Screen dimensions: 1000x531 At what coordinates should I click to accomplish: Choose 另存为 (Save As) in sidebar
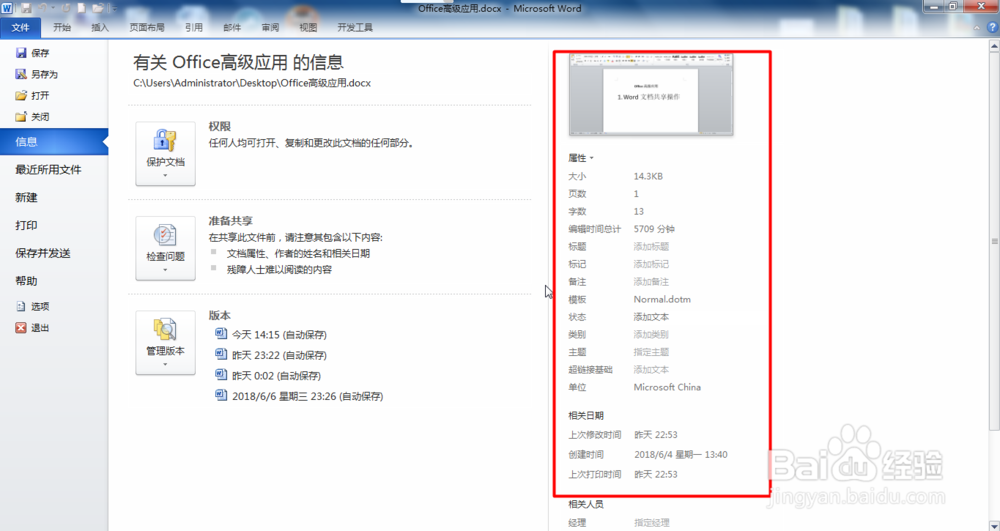coord(36,74)
